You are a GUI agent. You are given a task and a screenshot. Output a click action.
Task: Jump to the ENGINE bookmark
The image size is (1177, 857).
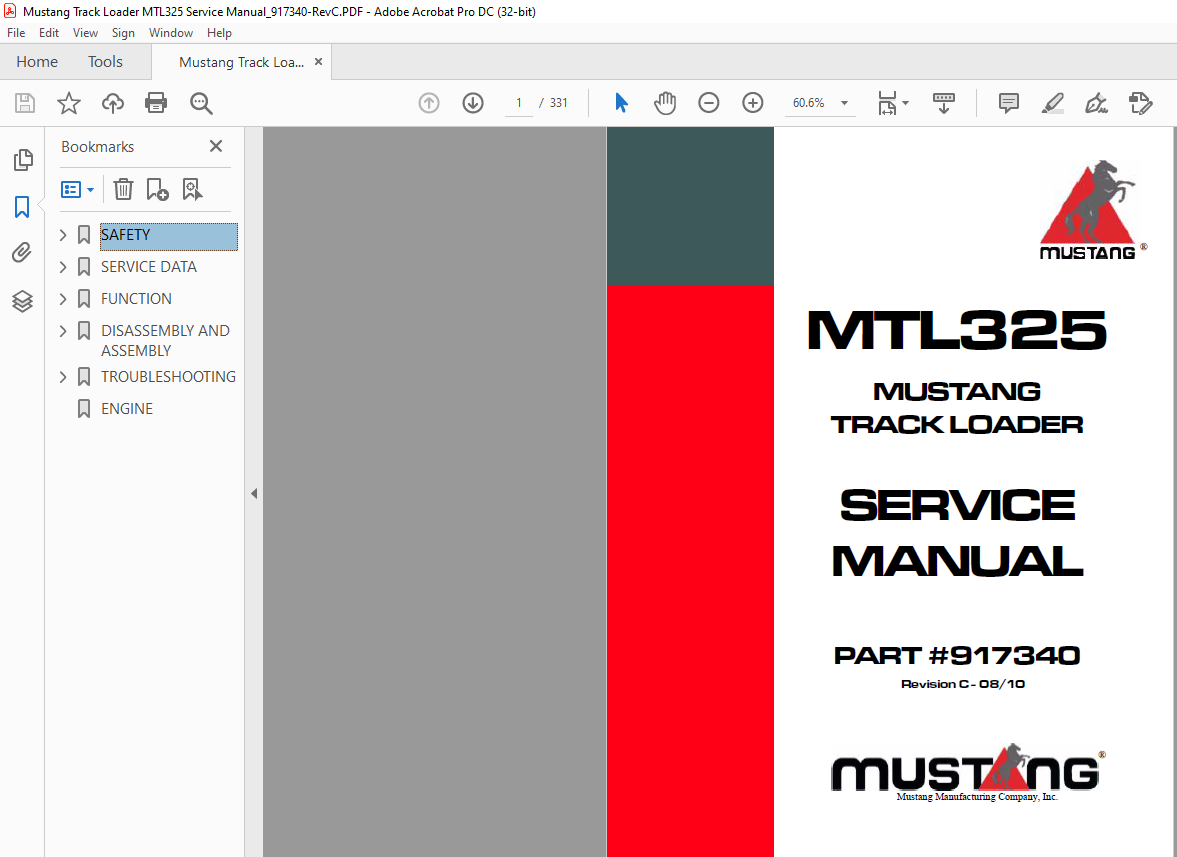coord(127,409)
